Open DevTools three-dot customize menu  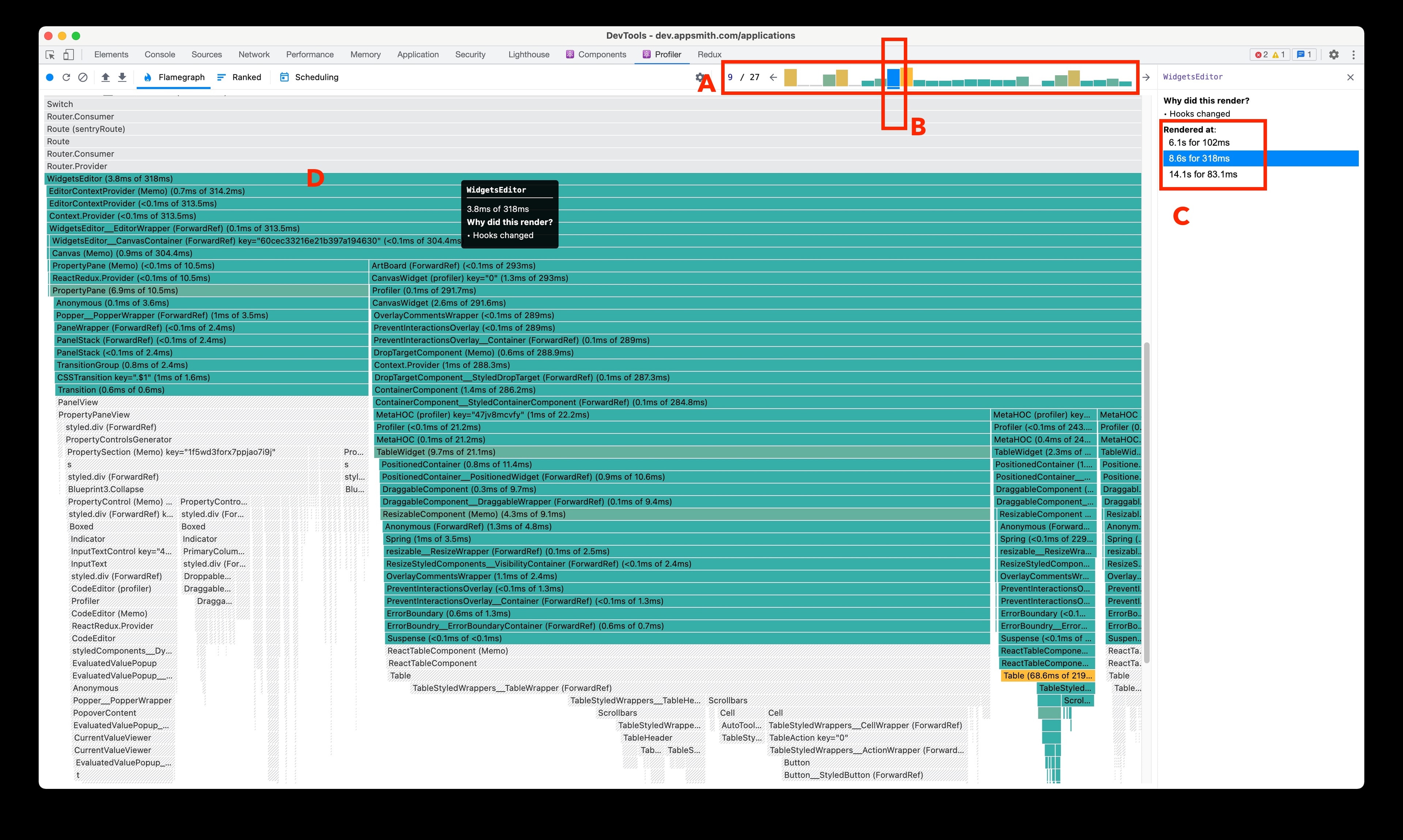coord(1354,55)
